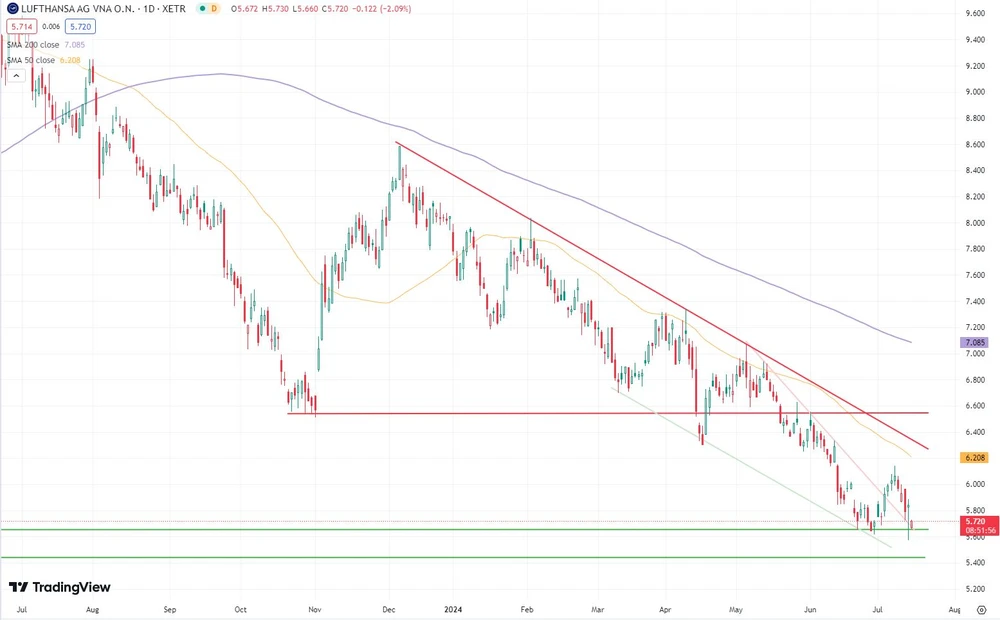The image size is (1000, 620).
Task: Click the current price label 5.720 on scale
Action: (975, 521)
